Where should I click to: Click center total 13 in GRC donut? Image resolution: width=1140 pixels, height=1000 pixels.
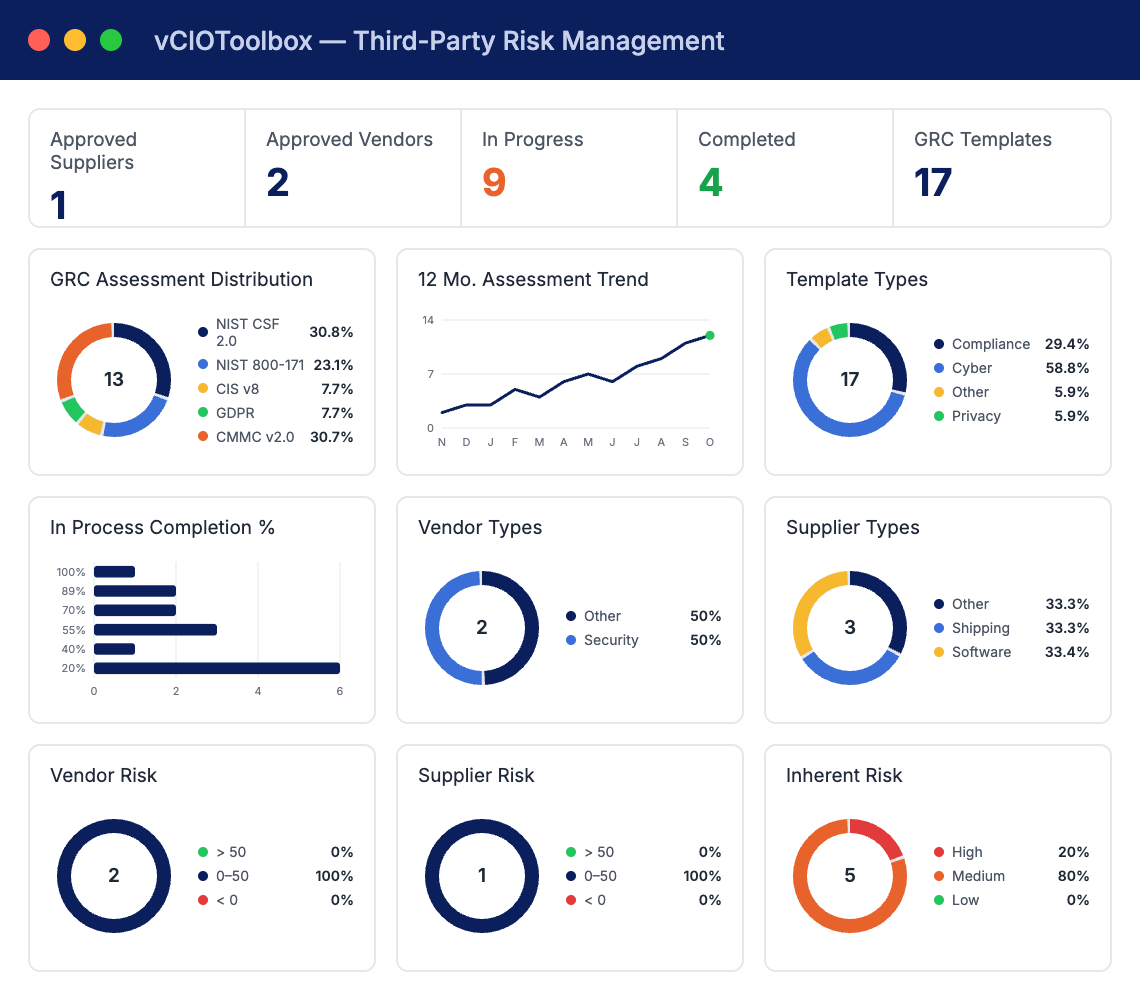coord(113,379)
